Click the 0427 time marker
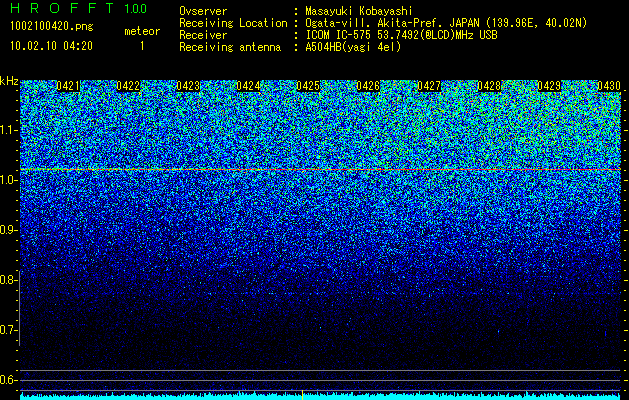629x400 pixels. pos(429,86)
